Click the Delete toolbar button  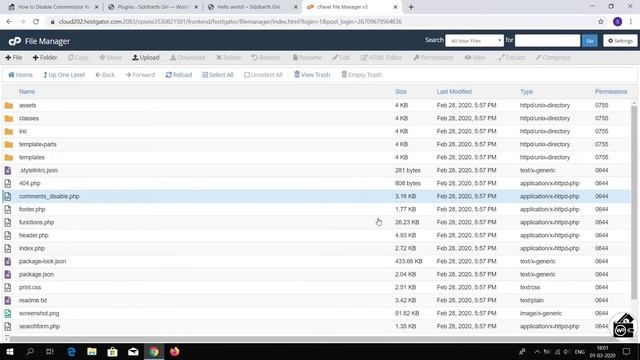(x=229, y=58)
